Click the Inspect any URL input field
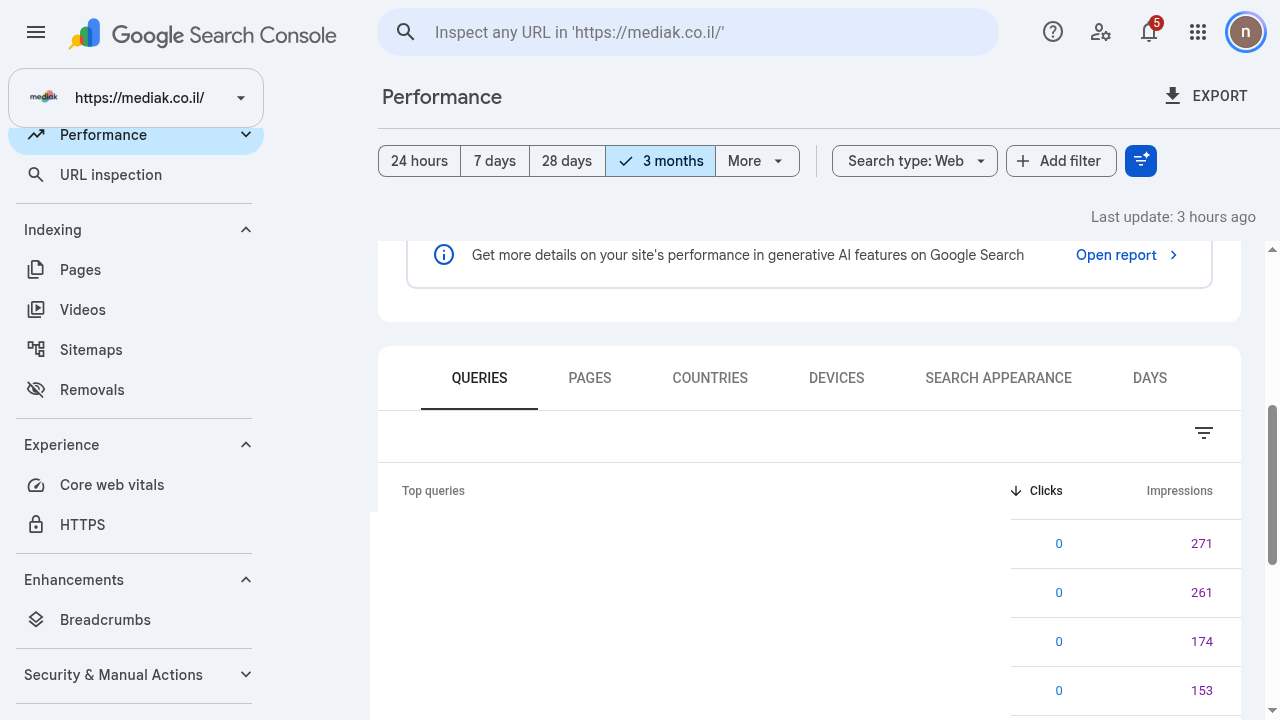Screen dimensions: 1280x720 688,32
